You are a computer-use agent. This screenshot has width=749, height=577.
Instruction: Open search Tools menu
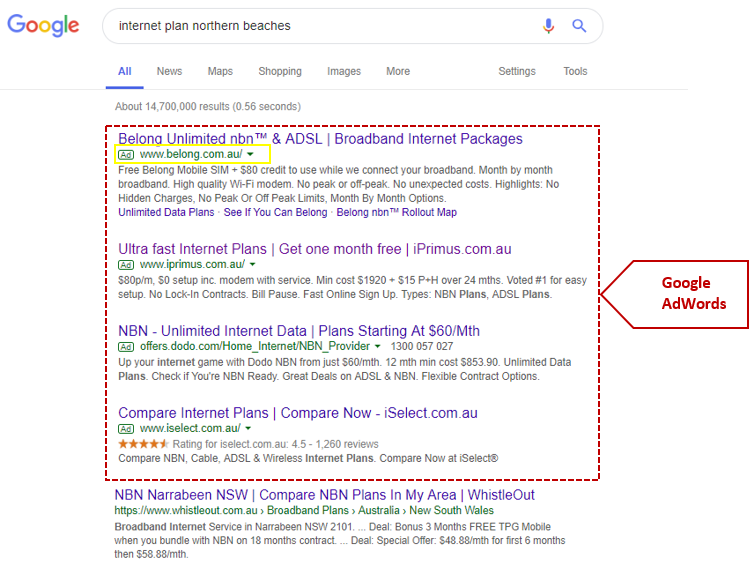(x=575, y=71)
